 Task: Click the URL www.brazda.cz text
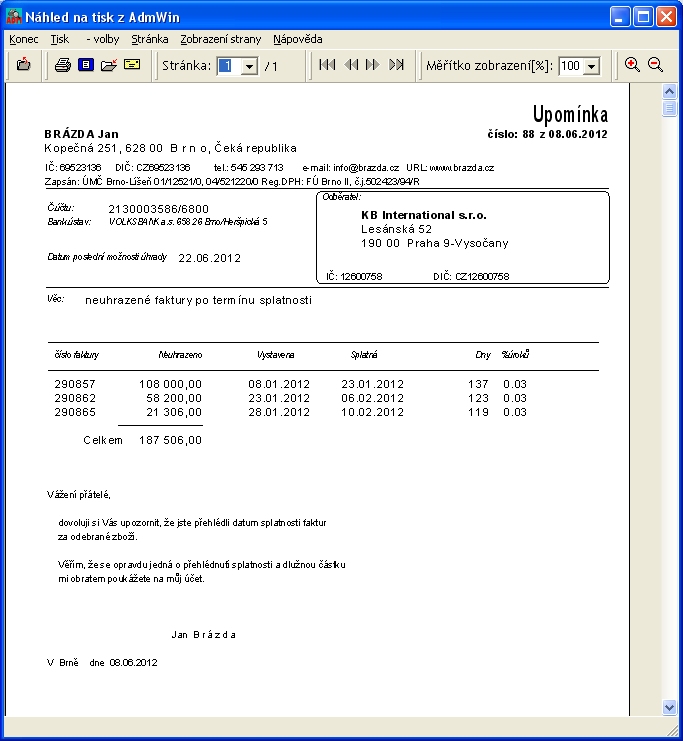462,168
